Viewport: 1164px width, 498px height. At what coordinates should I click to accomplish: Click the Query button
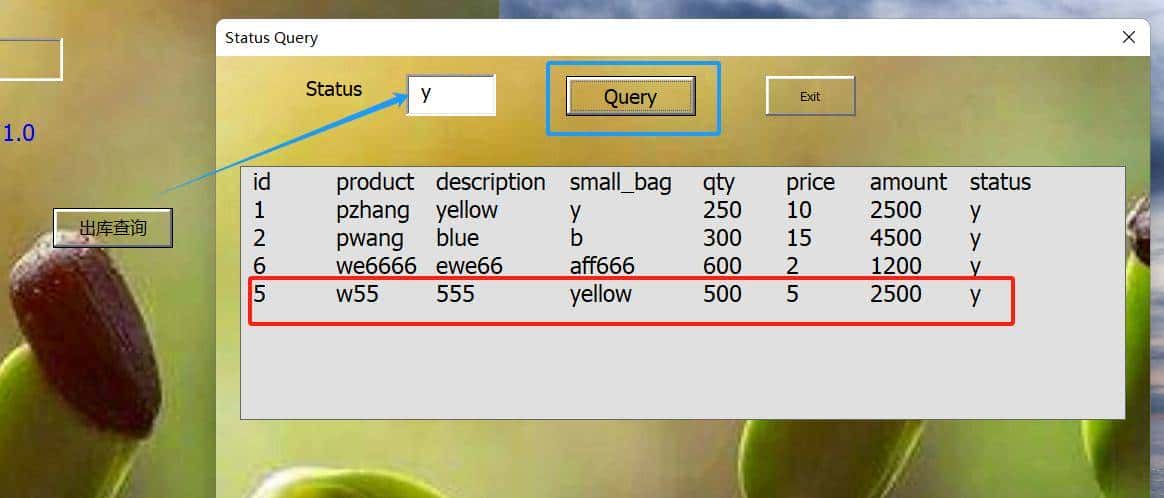point(630,96)
